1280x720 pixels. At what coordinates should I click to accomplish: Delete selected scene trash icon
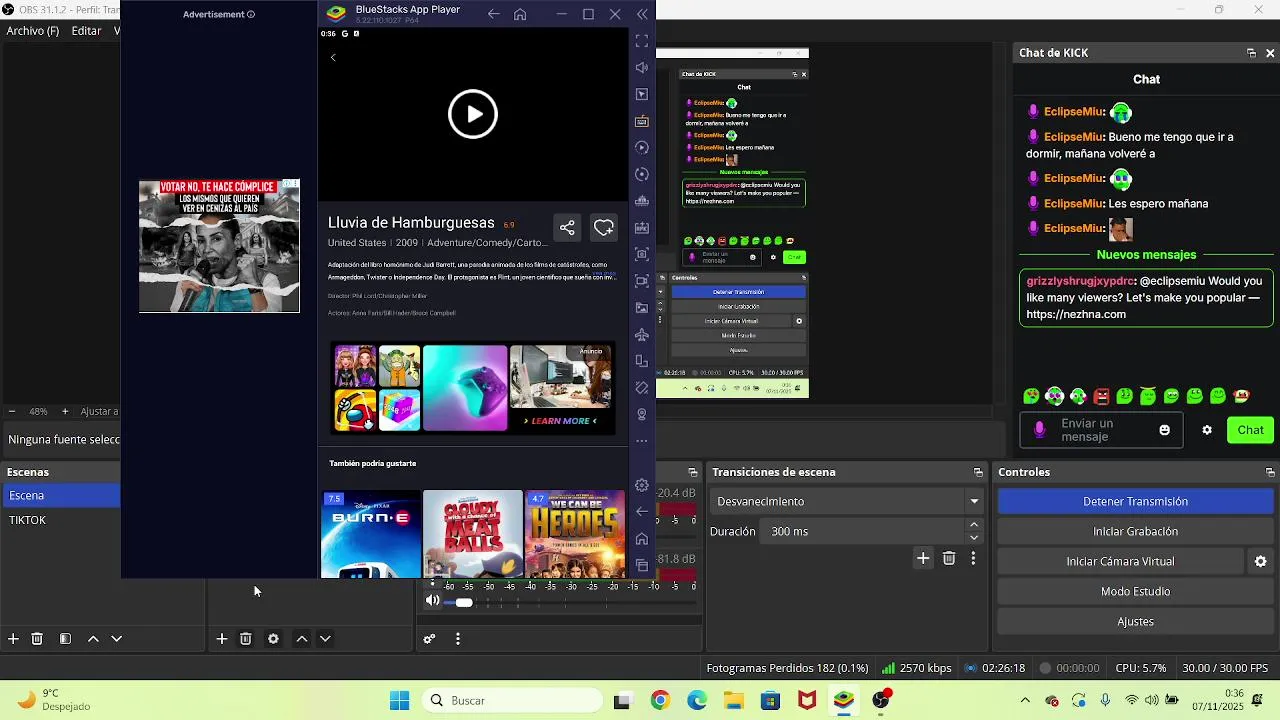[37, 639]
